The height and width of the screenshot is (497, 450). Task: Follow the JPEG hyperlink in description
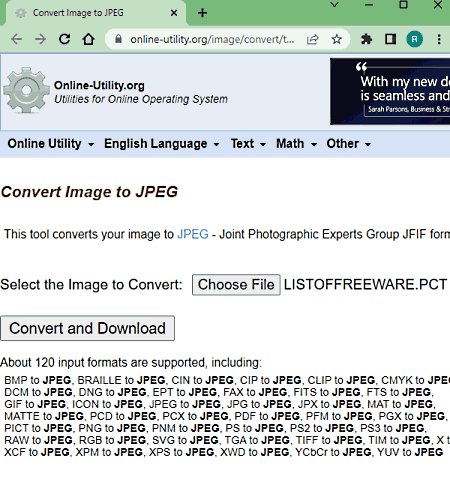coord(193,234)
